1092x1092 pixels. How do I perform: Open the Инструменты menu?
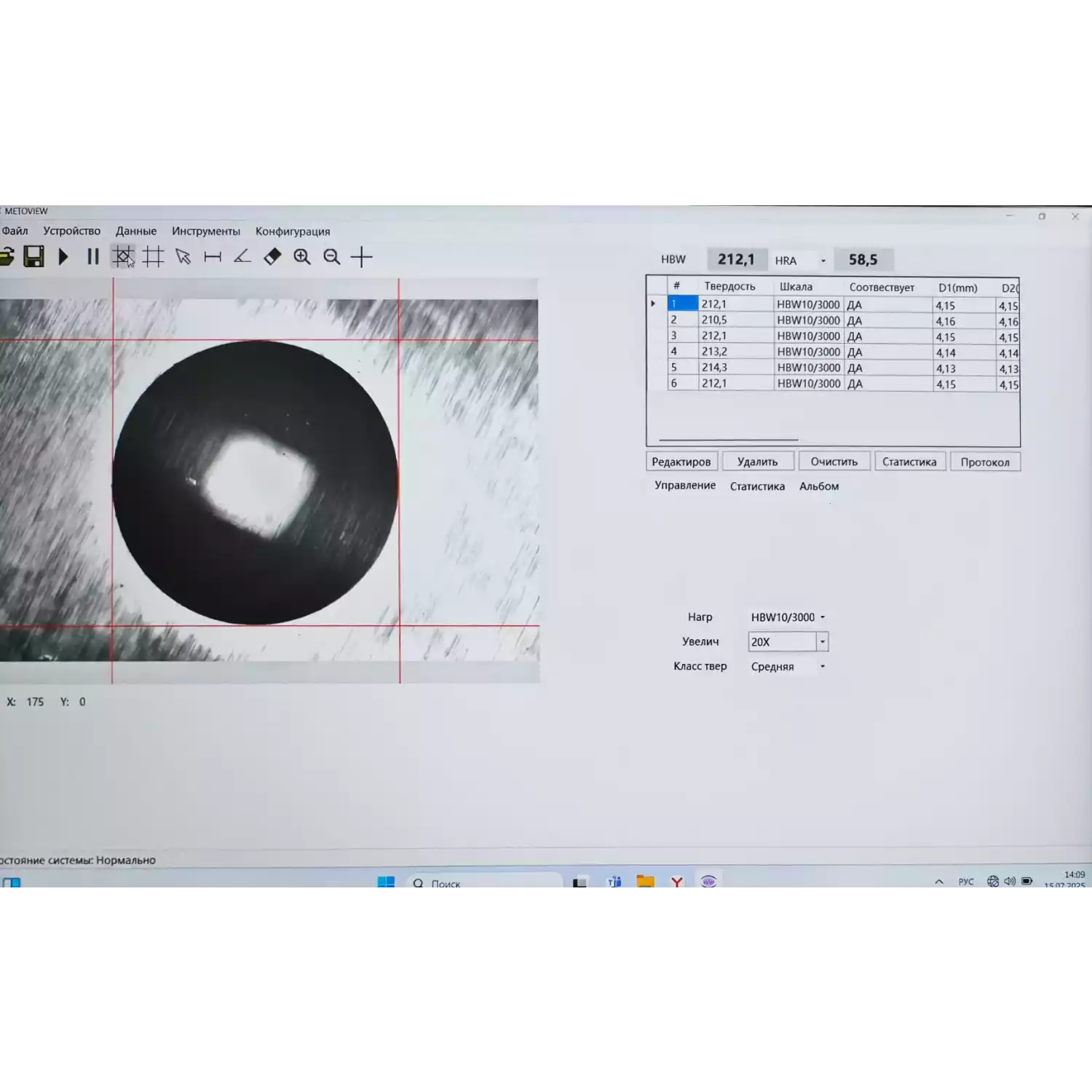(x=205, y=232)
